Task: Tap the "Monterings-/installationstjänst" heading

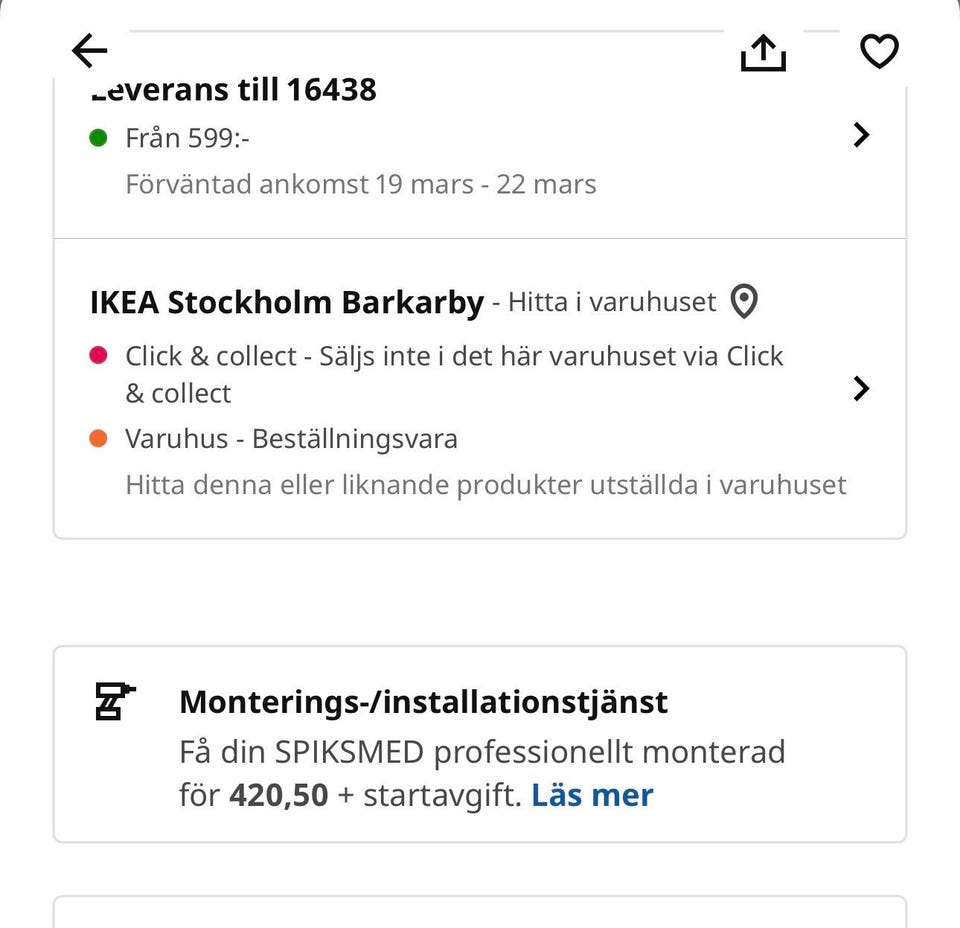Action: 423,701
